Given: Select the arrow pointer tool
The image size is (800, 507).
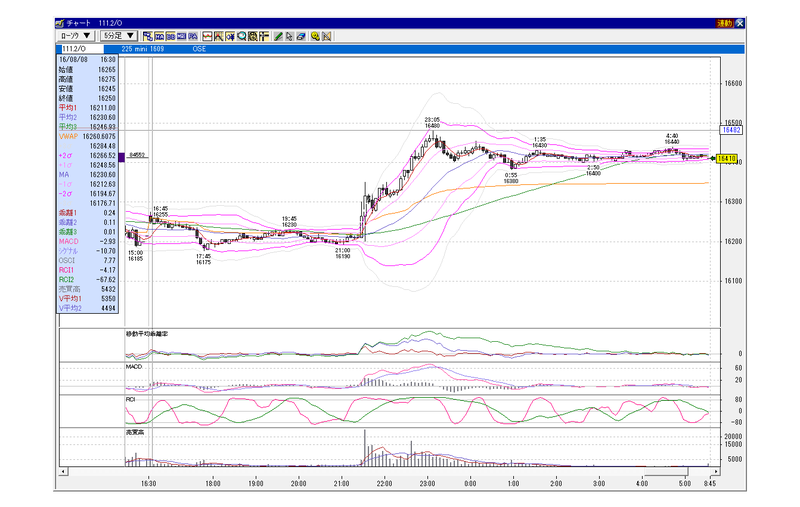Looking at the screenshot, I should click(x=289, y=36).
